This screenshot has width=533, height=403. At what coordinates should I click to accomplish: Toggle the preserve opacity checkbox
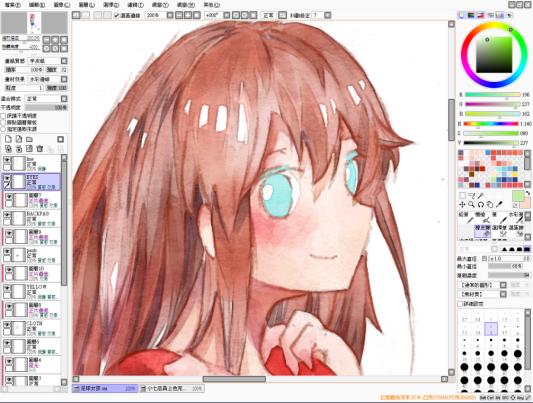tap(3, 116)
